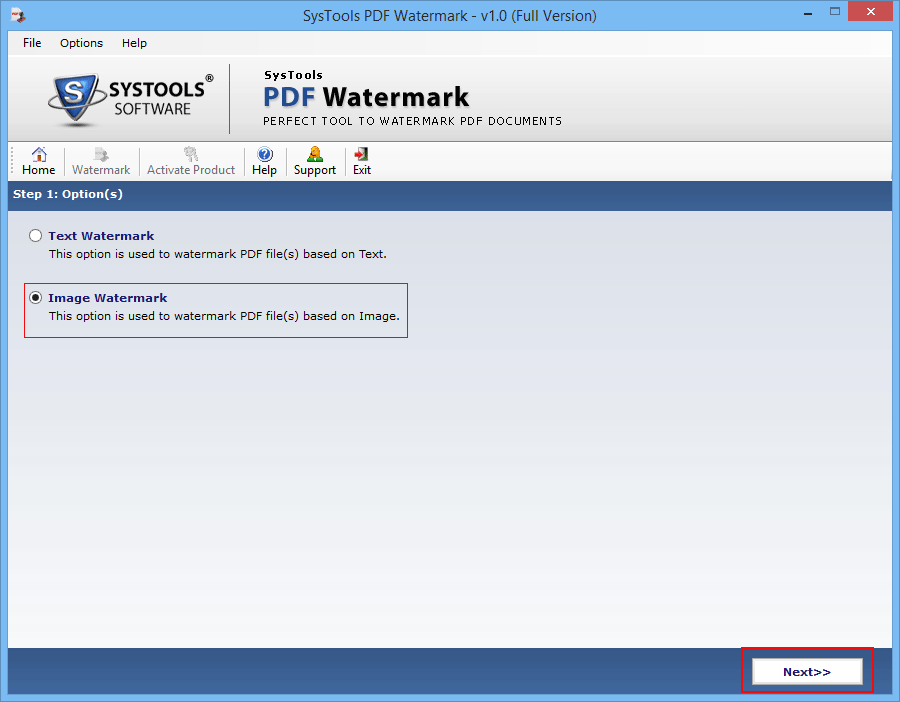
Task: Click 'based on Image' description line
Action: point(224,316)
